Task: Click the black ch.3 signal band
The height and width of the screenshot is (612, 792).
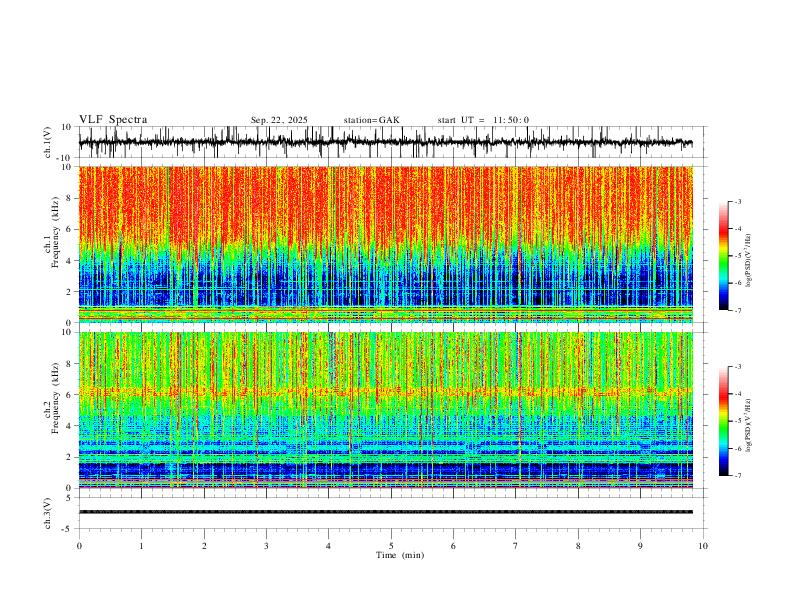Action: pos(386,512)
